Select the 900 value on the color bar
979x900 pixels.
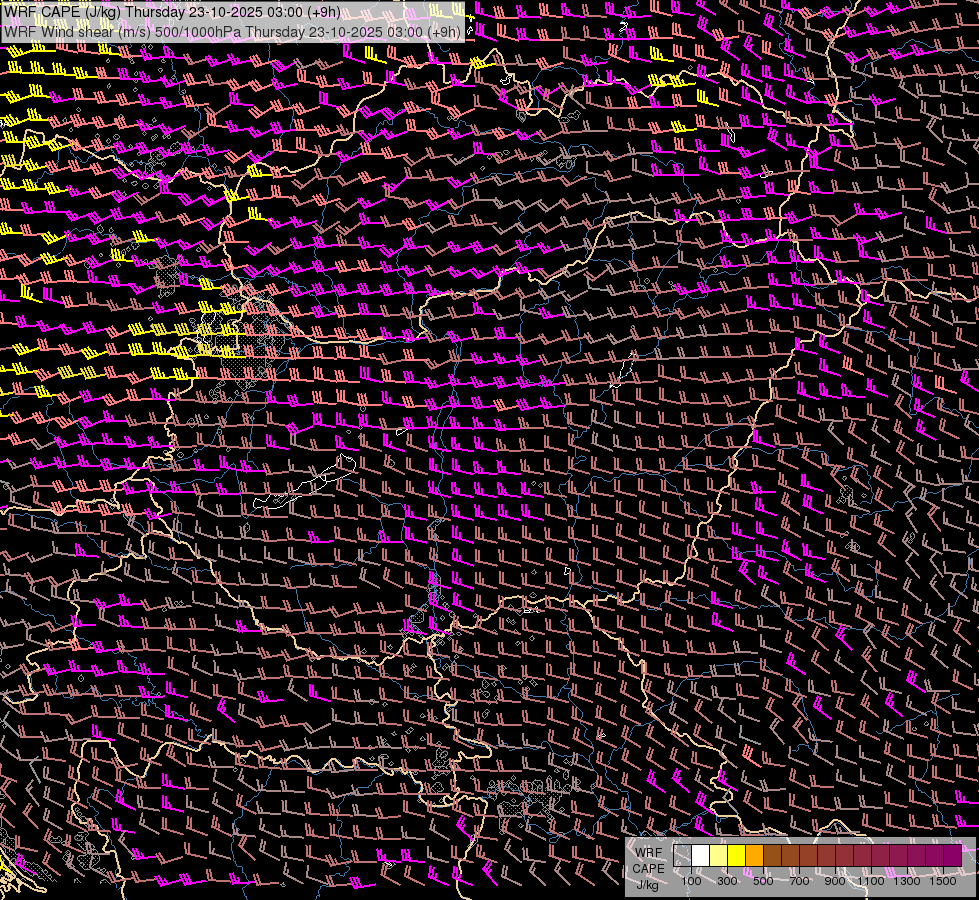coord(835,881)
